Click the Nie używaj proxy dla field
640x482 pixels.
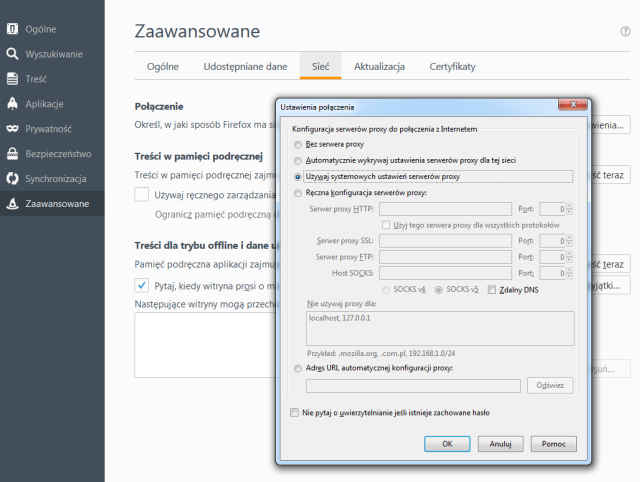coord(440,328)
